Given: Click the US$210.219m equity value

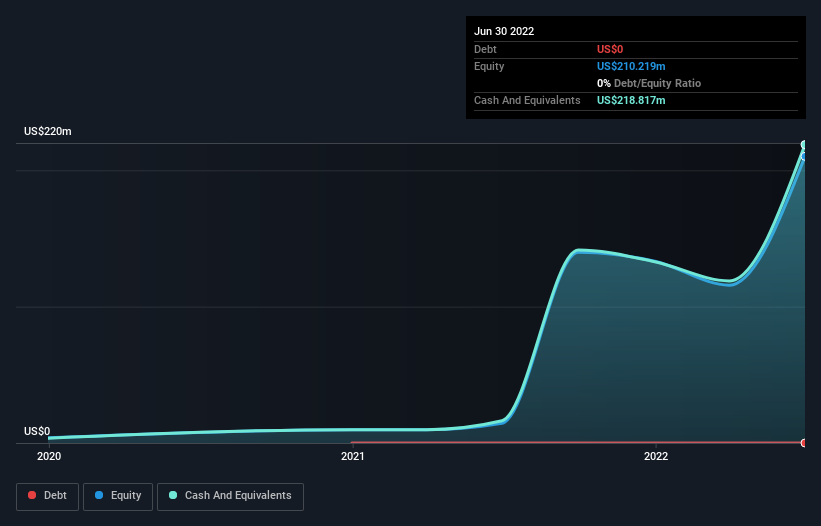Looking at the screenshot, I should [631, 66].
